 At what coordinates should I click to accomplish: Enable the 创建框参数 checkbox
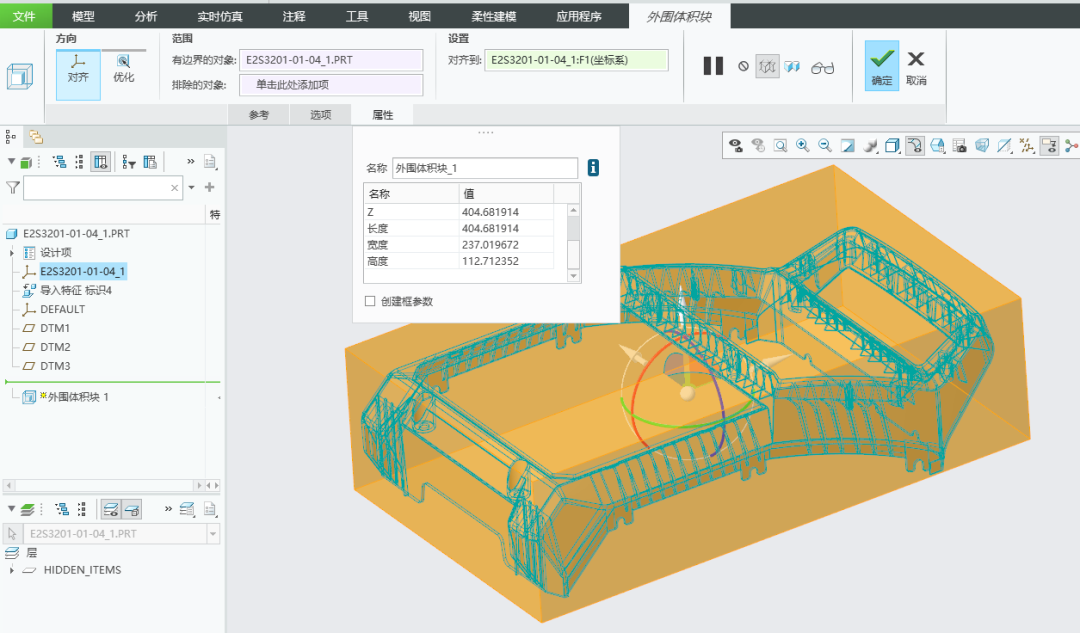tap(370, 301)
